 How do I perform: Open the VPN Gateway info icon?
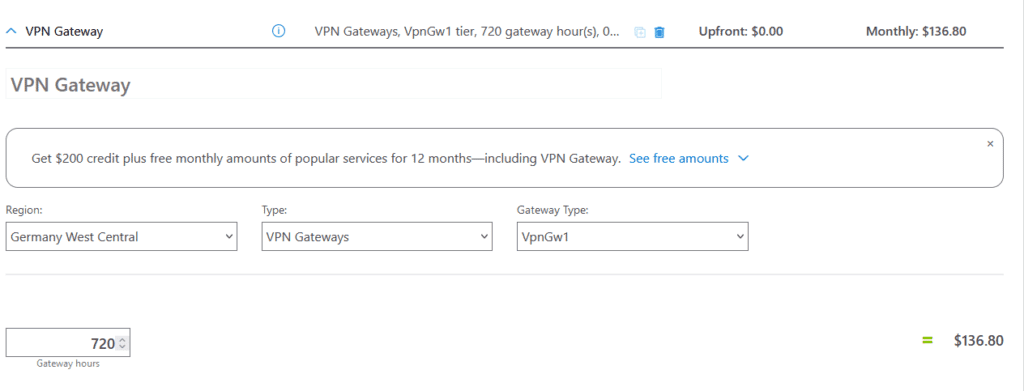point(278,31)
